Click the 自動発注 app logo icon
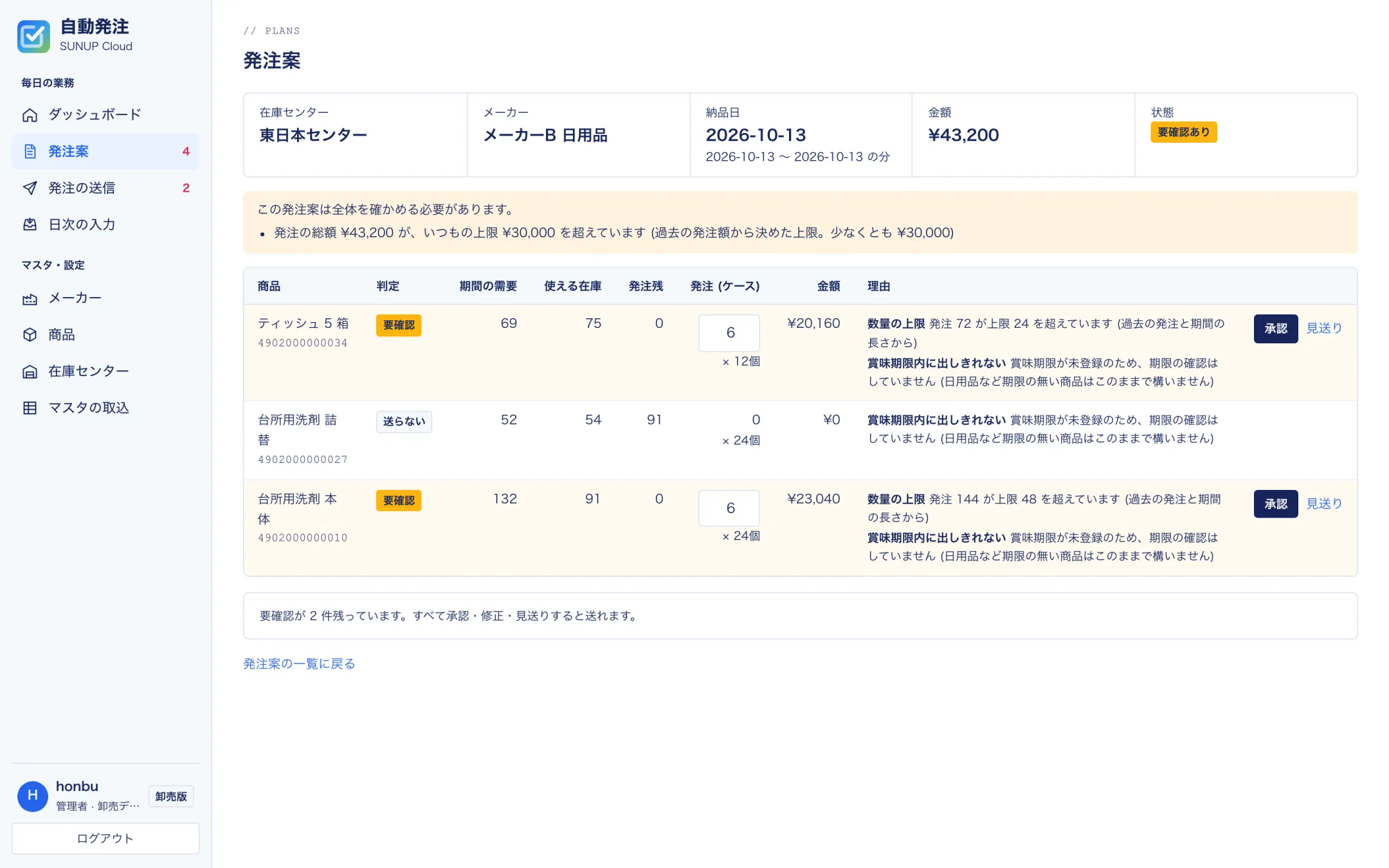This screenshot has width=1389, height=868. (x=33, y=36)
